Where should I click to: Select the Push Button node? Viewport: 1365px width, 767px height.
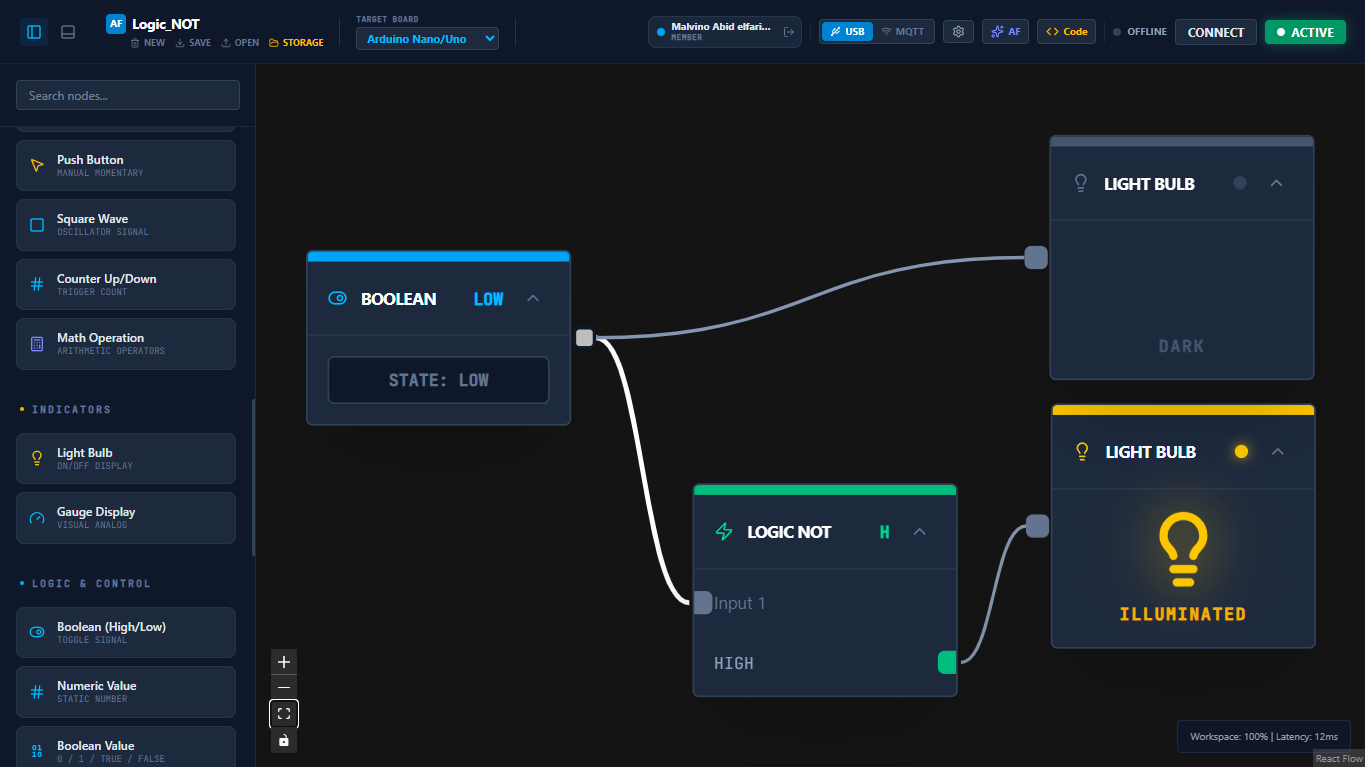126,165
